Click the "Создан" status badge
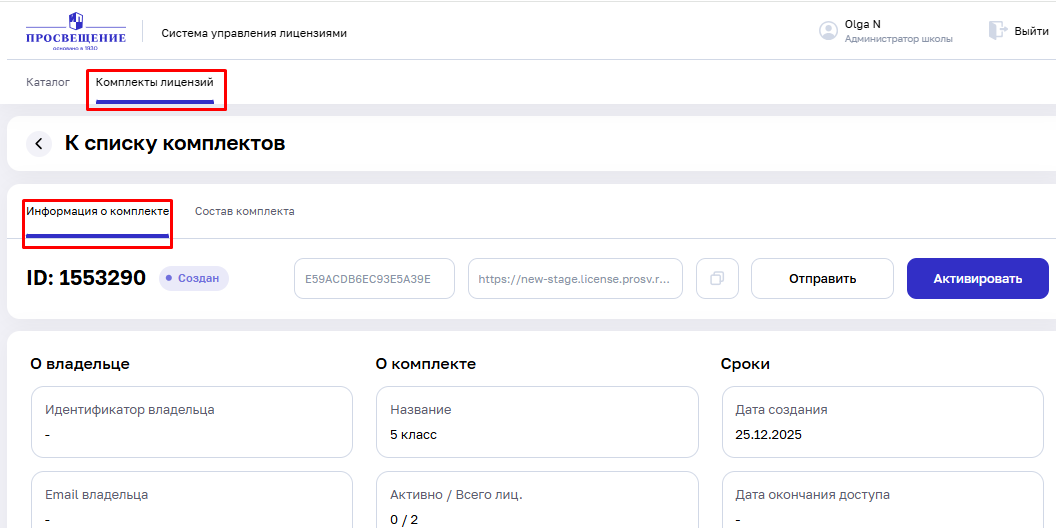The width and height of the screenshot is (1056, 528). (x=194, y=278)
